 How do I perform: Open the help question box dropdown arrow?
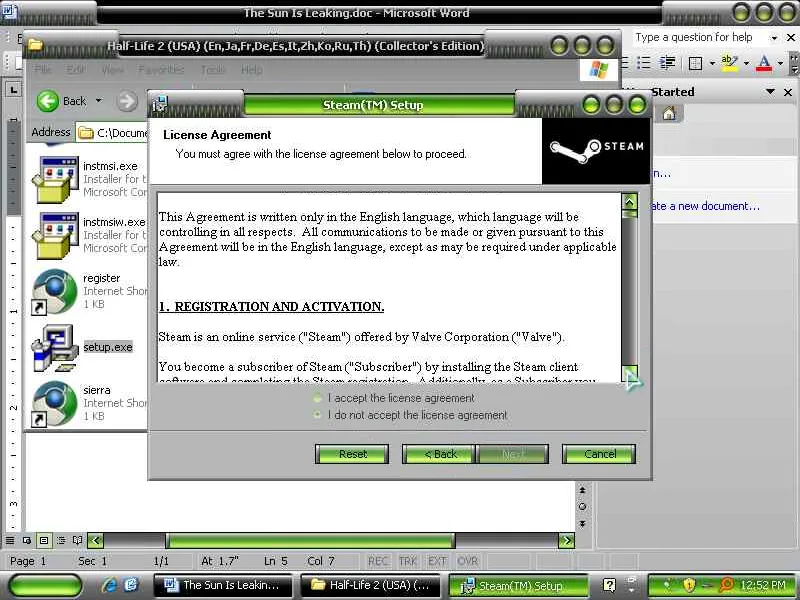pos(774,38)
